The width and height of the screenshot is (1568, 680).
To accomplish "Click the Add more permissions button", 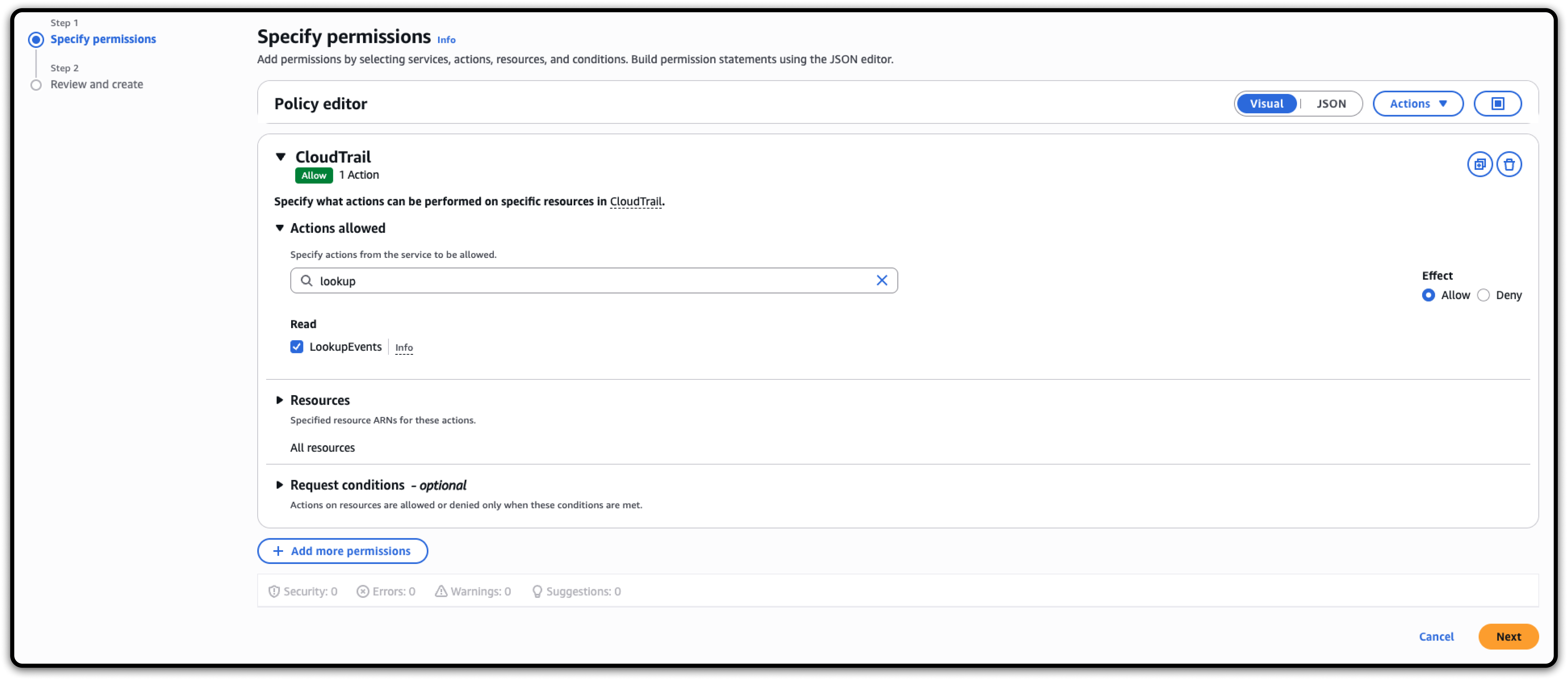I will 342,551.
